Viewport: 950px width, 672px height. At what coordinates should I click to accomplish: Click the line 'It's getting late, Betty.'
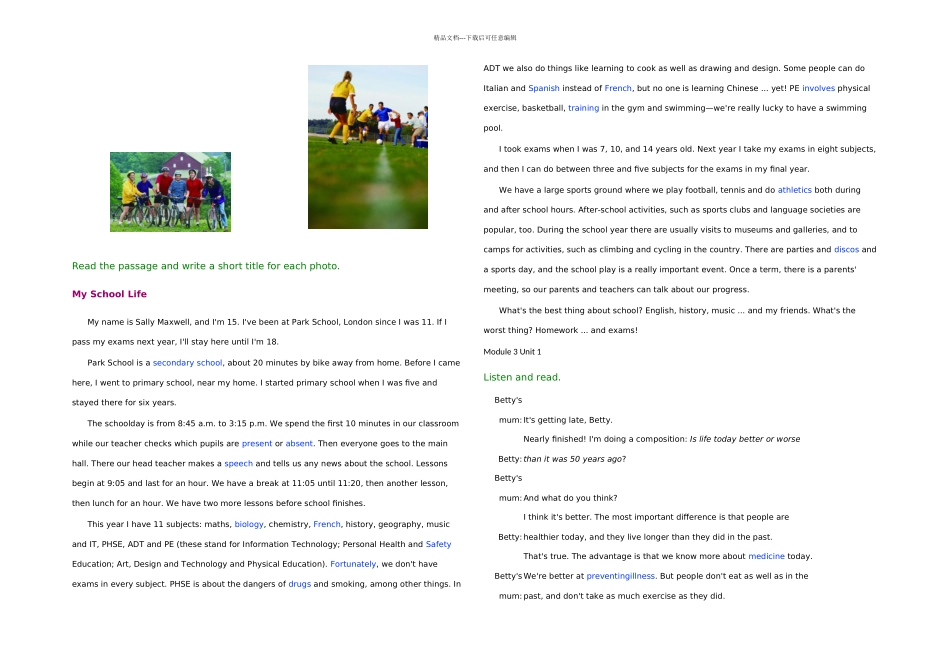[x=568, y=420]
